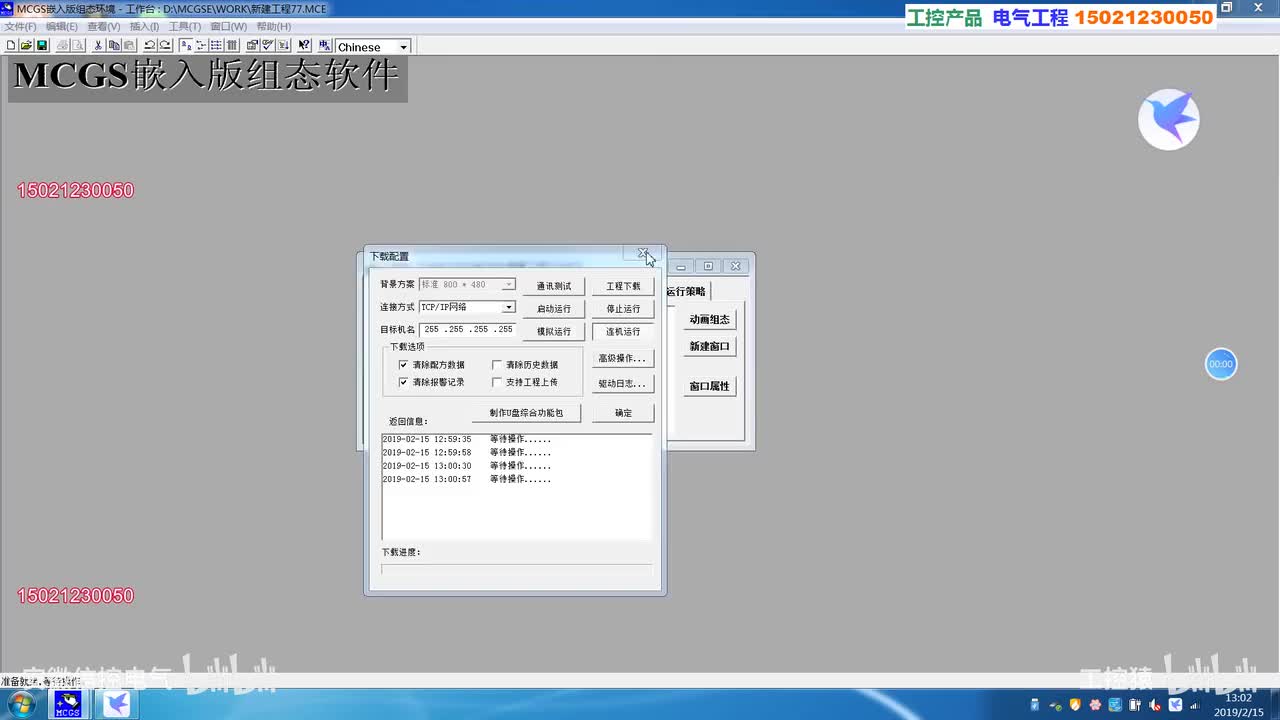The width and height of the screenshot is (1280, 720).
Task: Click the Undo arrow toolbar icon
Action: click(x=149, y=46)
